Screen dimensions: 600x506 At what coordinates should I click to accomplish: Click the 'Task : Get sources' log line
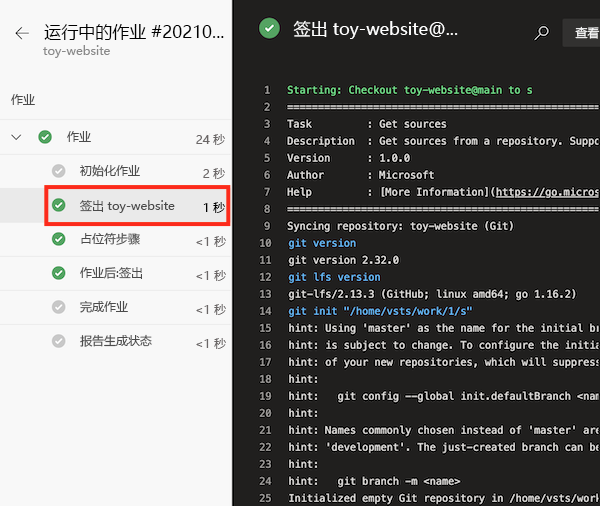point(367,124)
